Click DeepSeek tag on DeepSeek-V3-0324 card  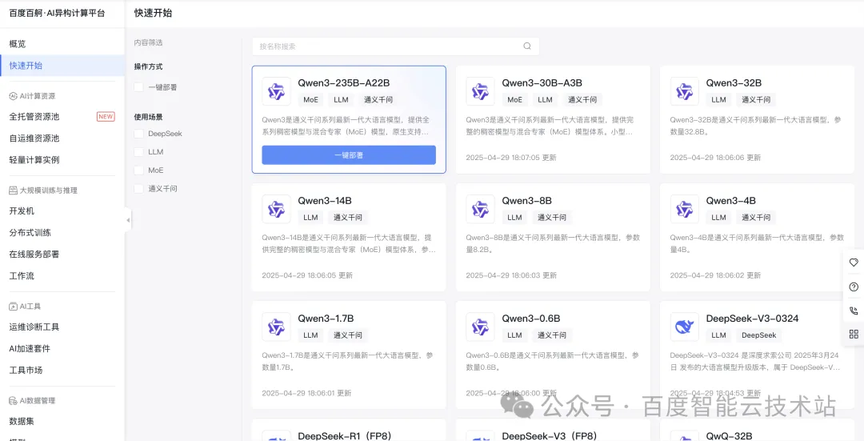tap(759, 335)
